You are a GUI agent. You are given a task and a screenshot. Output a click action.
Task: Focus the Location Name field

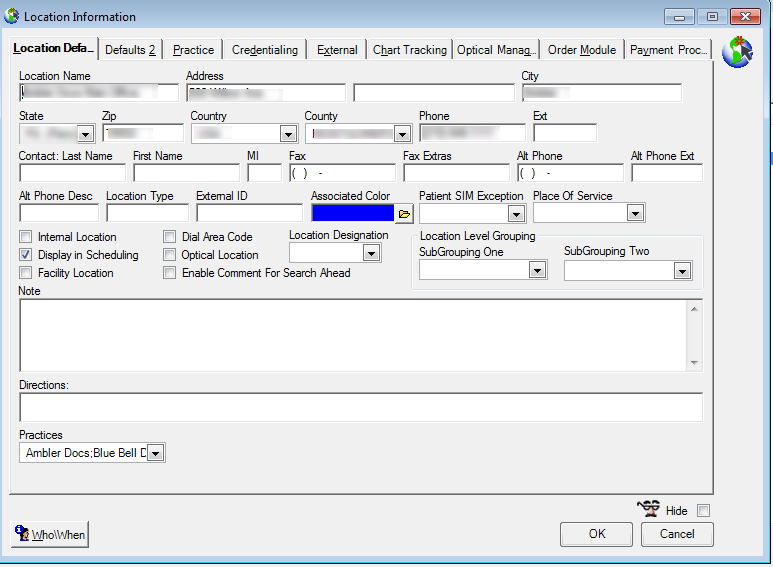pos(99,93)
